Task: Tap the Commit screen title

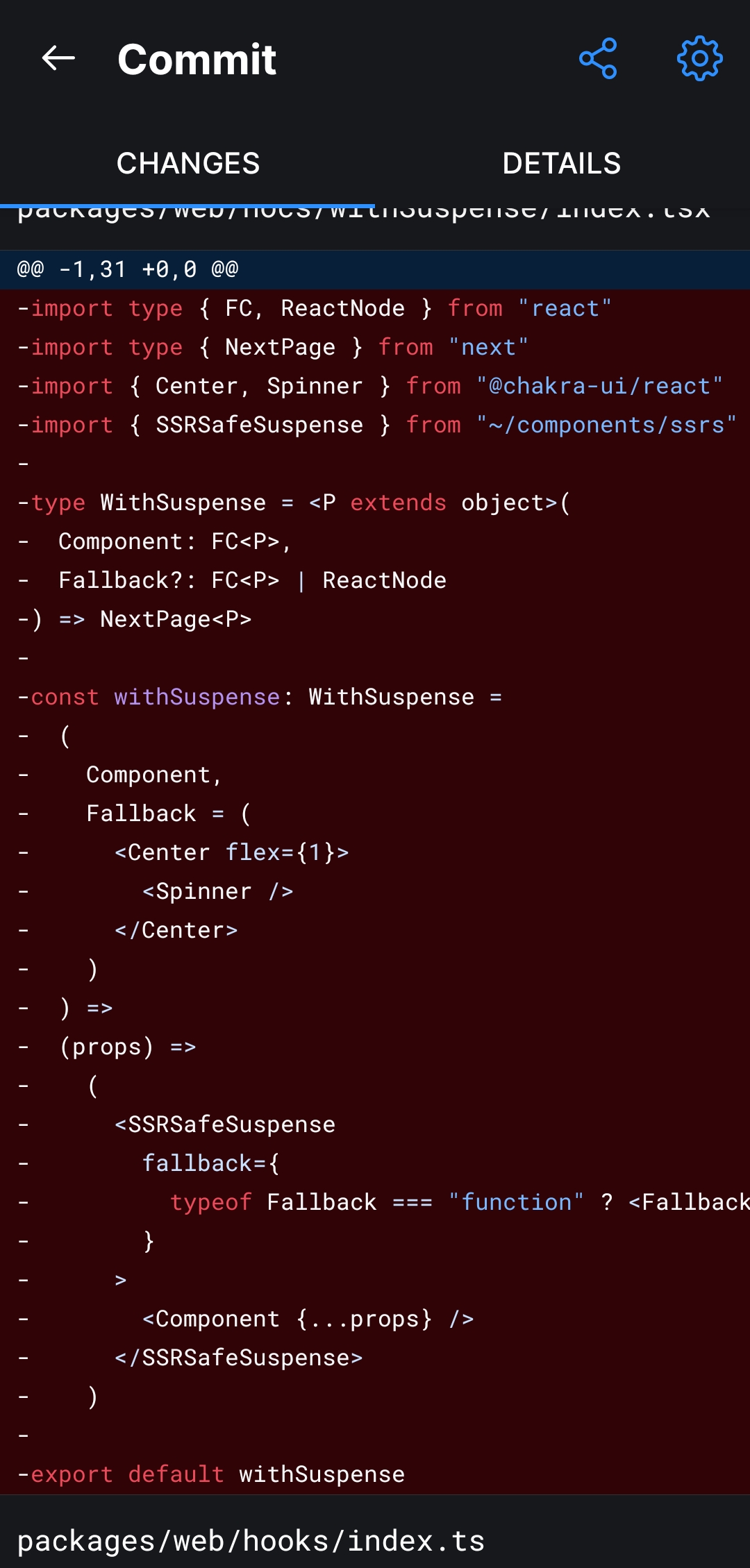Action: [x=197, y=59]
